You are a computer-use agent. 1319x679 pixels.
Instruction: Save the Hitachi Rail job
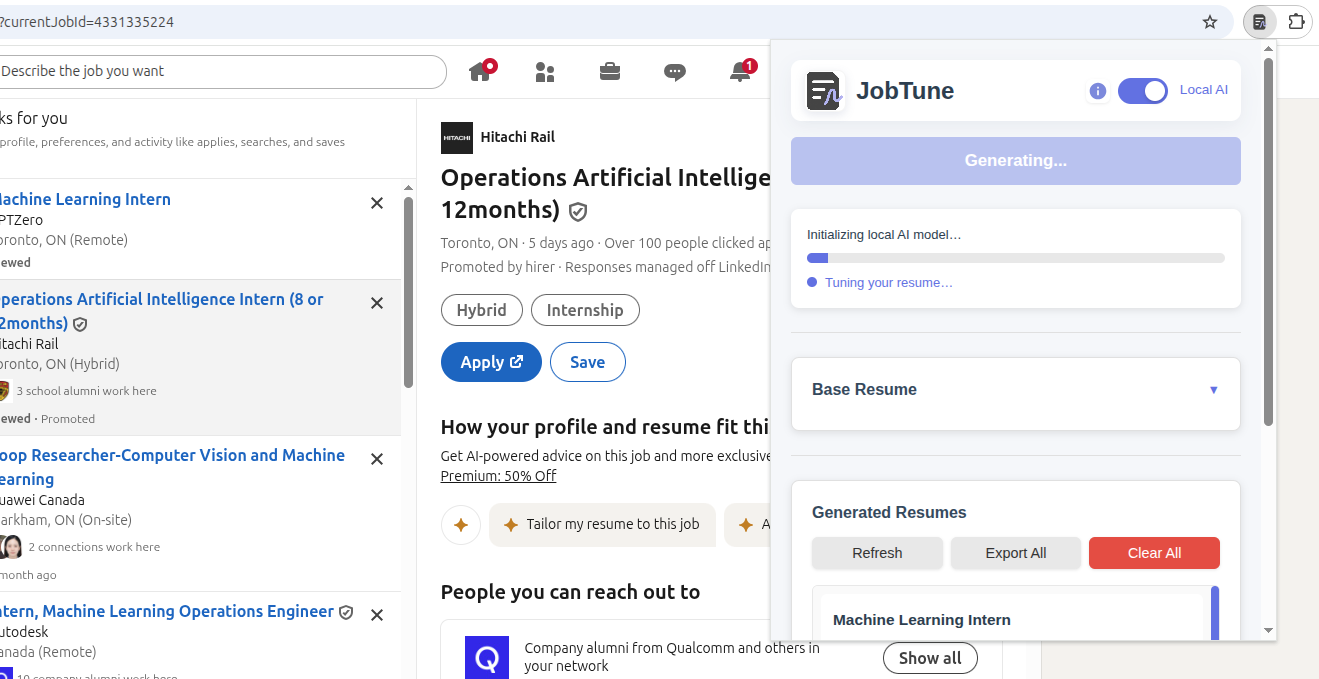588,362
